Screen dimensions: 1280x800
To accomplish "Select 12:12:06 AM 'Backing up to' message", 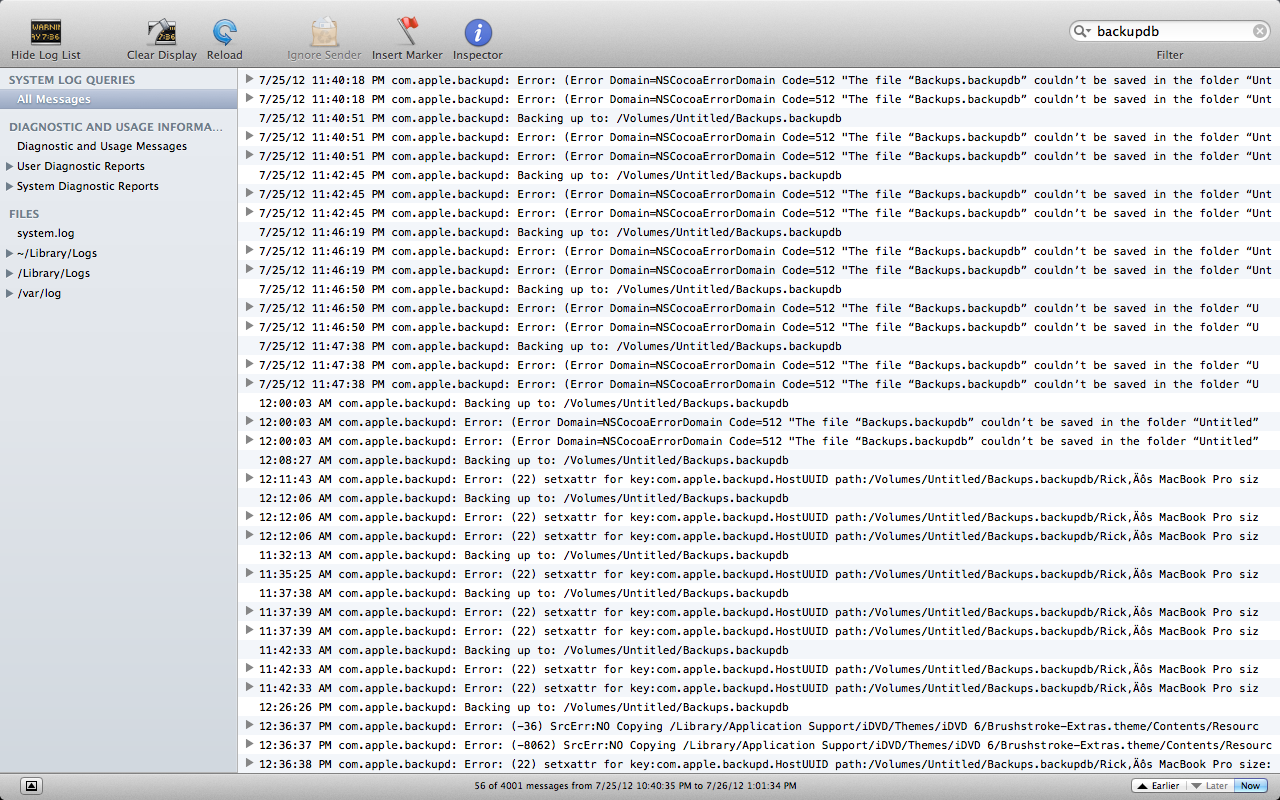I will pos(759,498).
